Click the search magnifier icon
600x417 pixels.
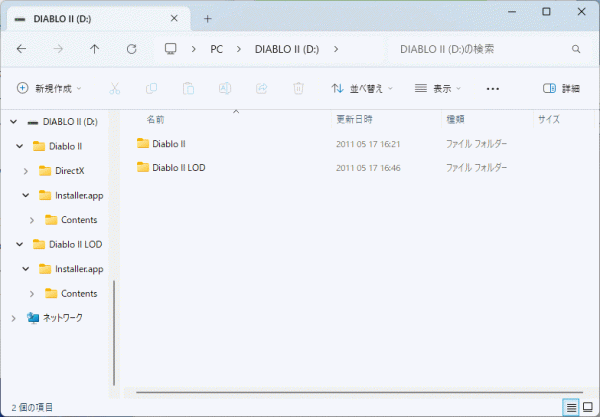pyautogui.click(x=576, y=49)
